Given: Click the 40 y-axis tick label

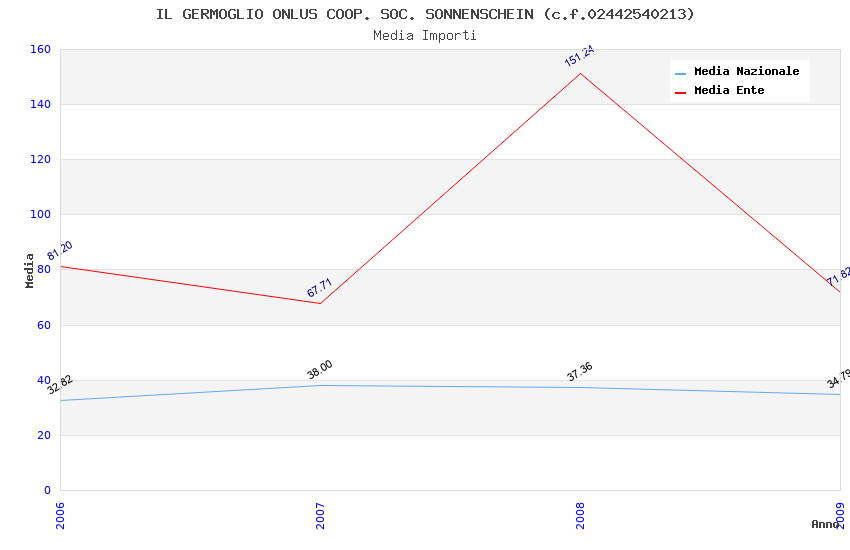Looking at the screenshot, I should (43, 380).
